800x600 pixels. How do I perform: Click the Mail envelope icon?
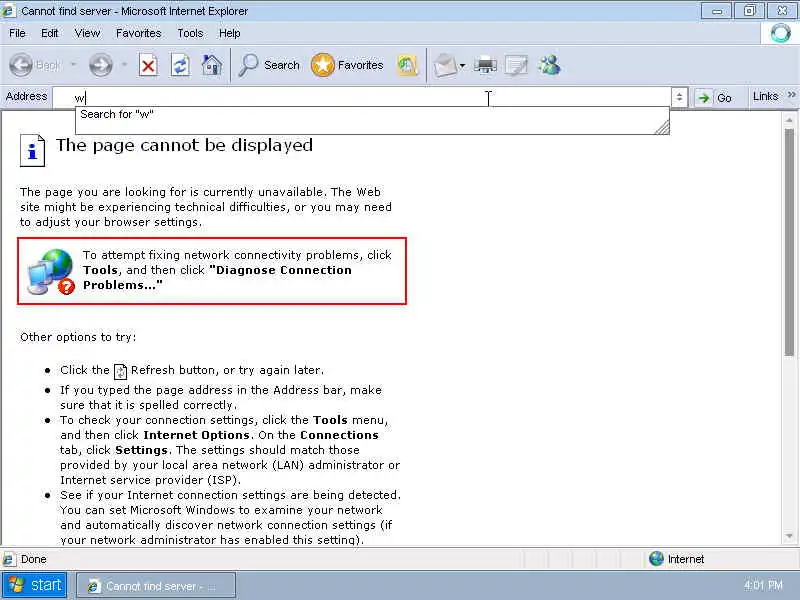click(x=445, y=65)
